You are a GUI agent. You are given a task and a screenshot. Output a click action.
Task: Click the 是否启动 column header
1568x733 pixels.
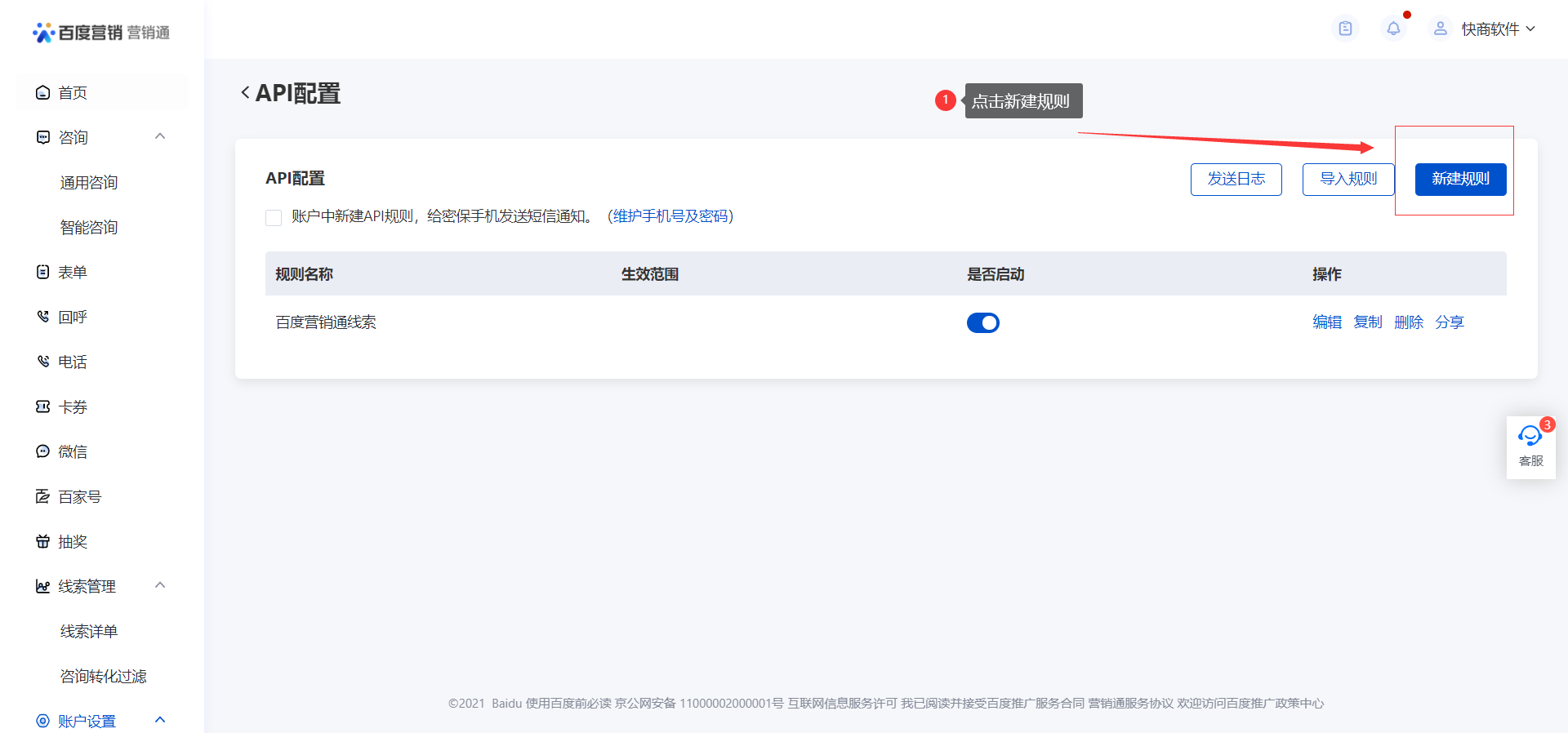(x=996, y=274)
